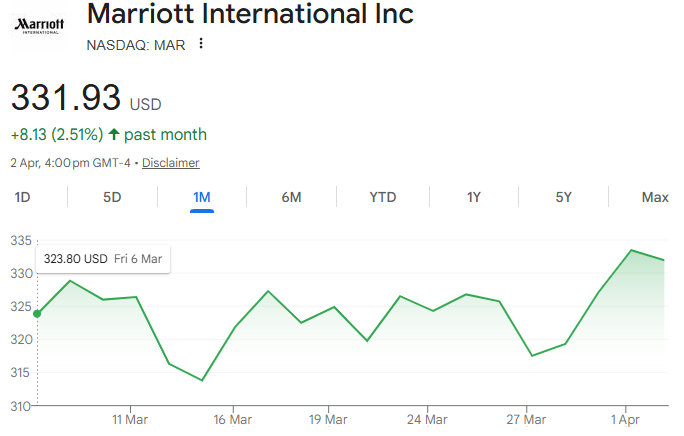Choose the 1Y time range
This screenshot has width=684, height=436.
474,197
